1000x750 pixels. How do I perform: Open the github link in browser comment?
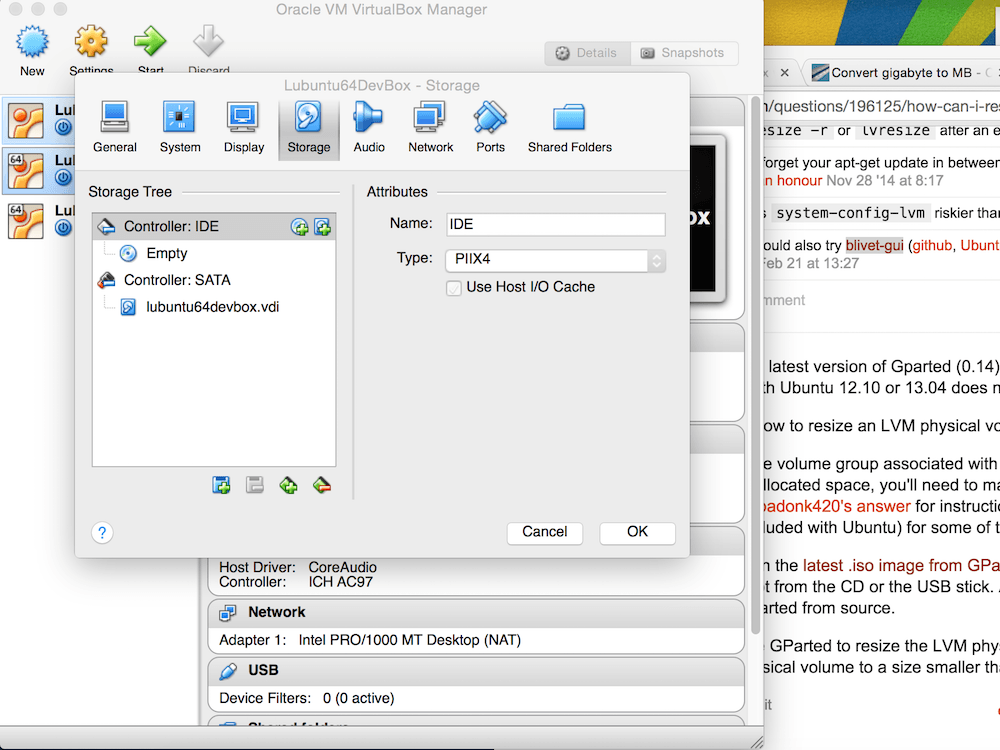[x=932, y=246]
